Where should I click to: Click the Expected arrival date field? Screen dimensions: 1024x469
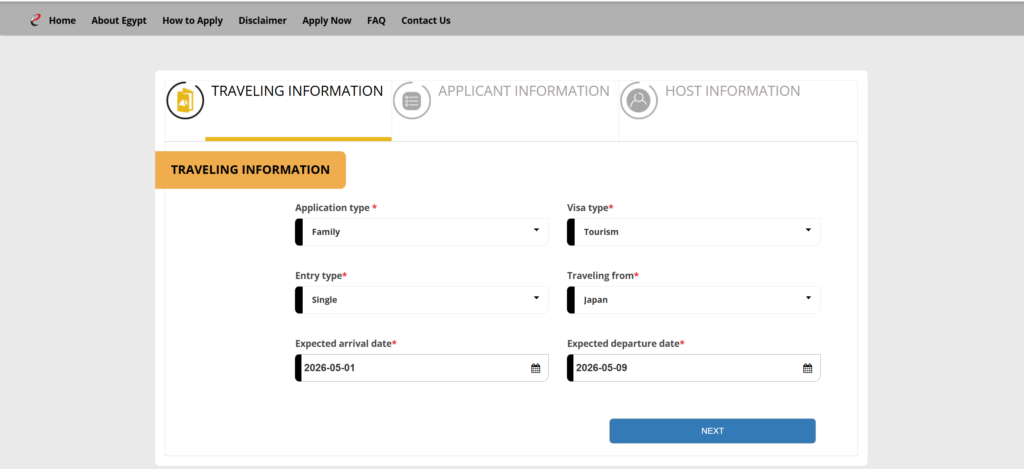click(x=410, y=368)
